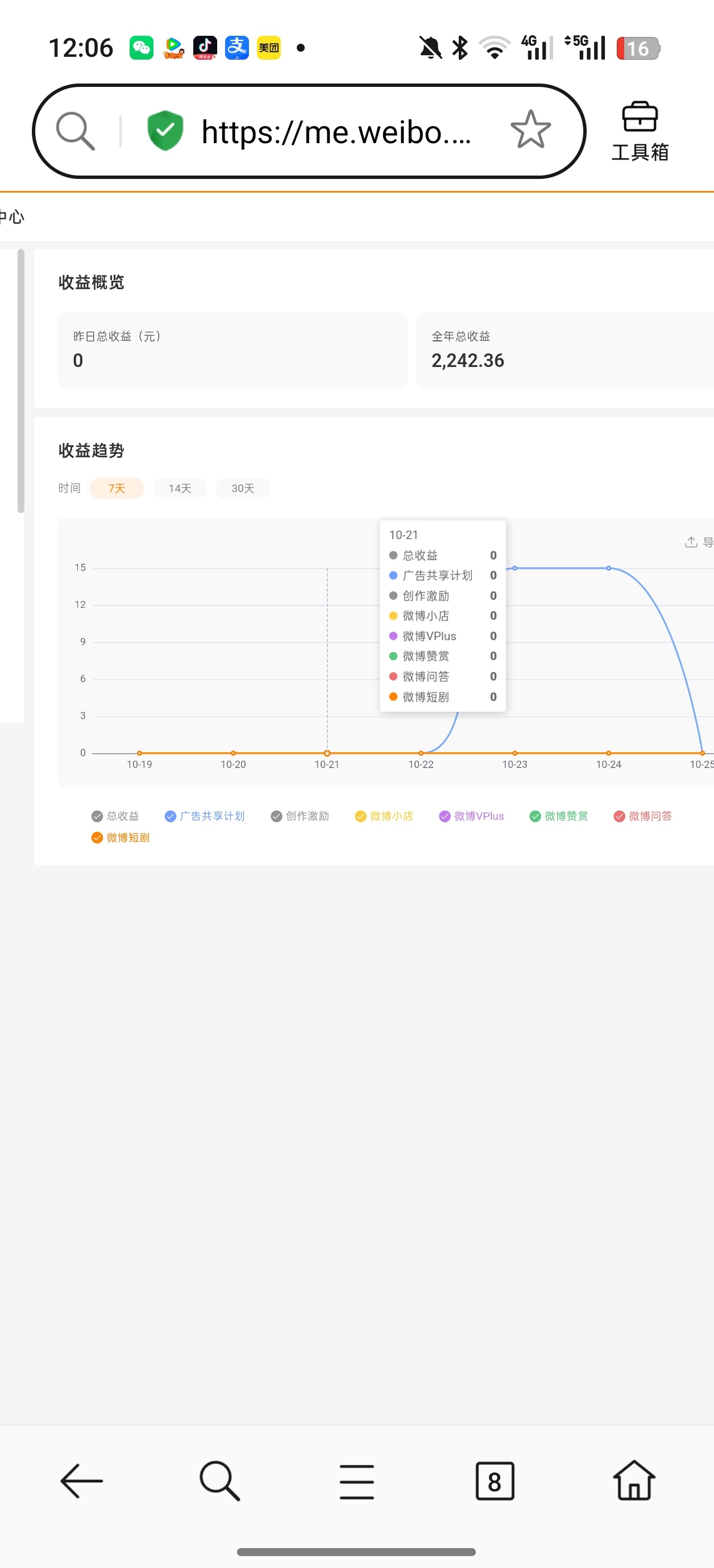This screenshot has height=1568, width=714.
Task: Select the 7天 time range
Action: [x=117, y=488]
